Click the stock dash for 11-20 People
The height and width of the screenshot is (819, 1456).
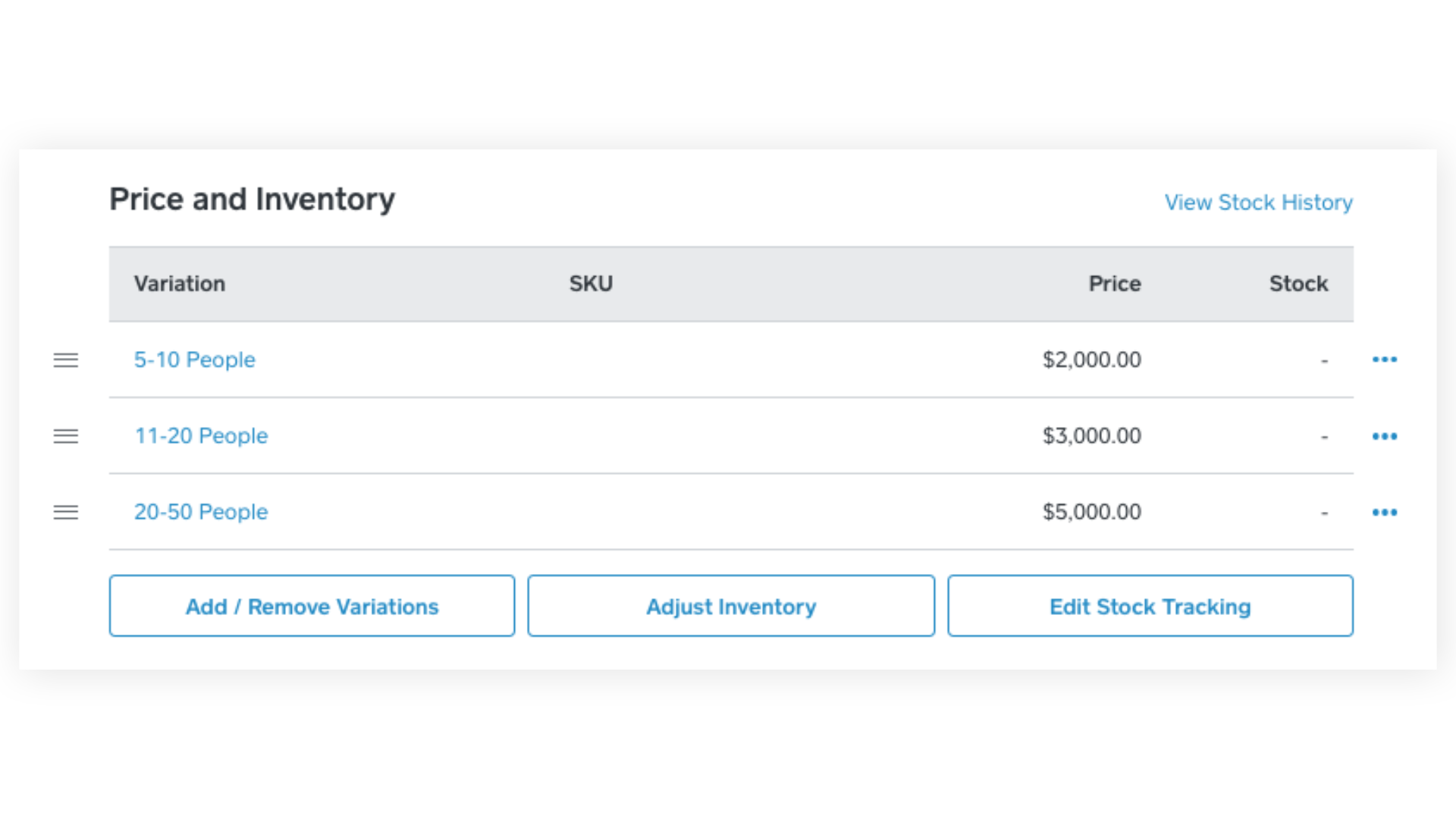click(1324, 438)
